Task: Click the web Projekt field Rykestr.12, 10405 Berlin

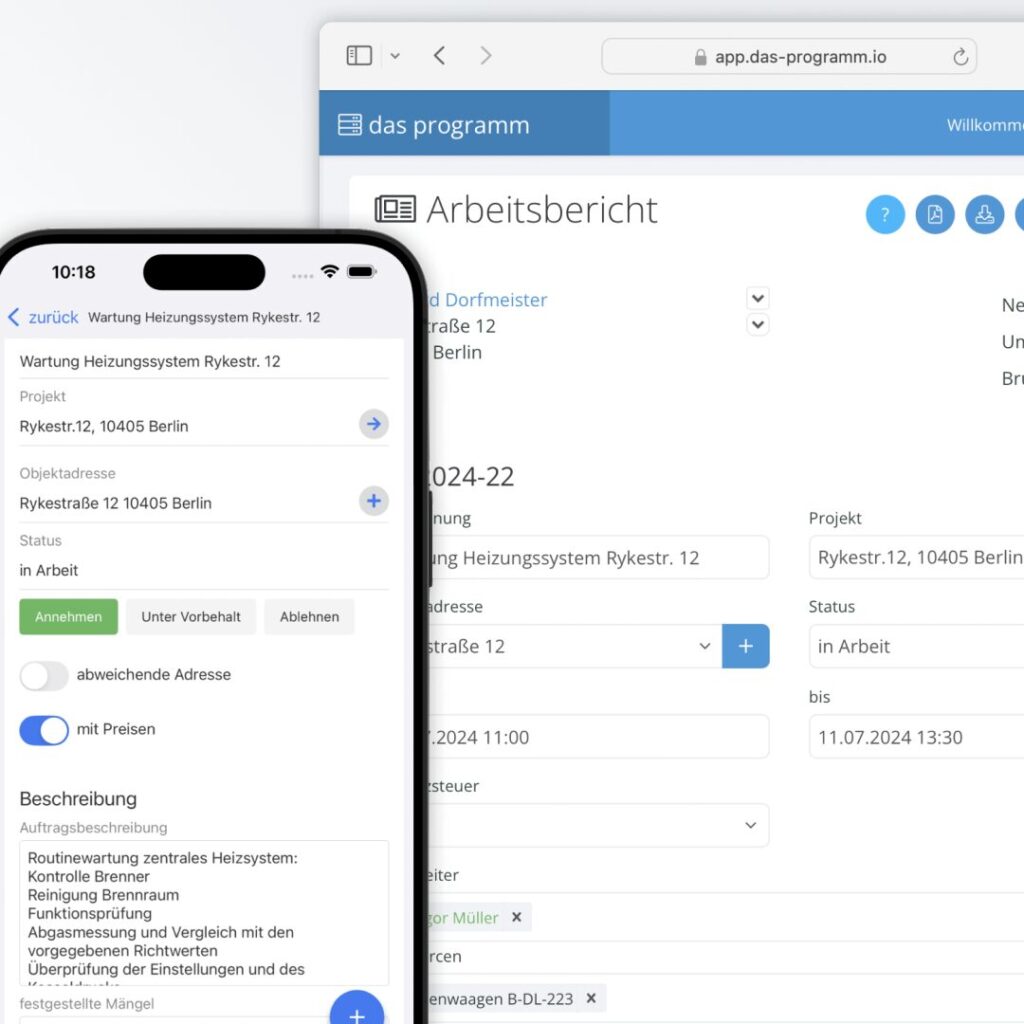Action: (x=916, y=558)
